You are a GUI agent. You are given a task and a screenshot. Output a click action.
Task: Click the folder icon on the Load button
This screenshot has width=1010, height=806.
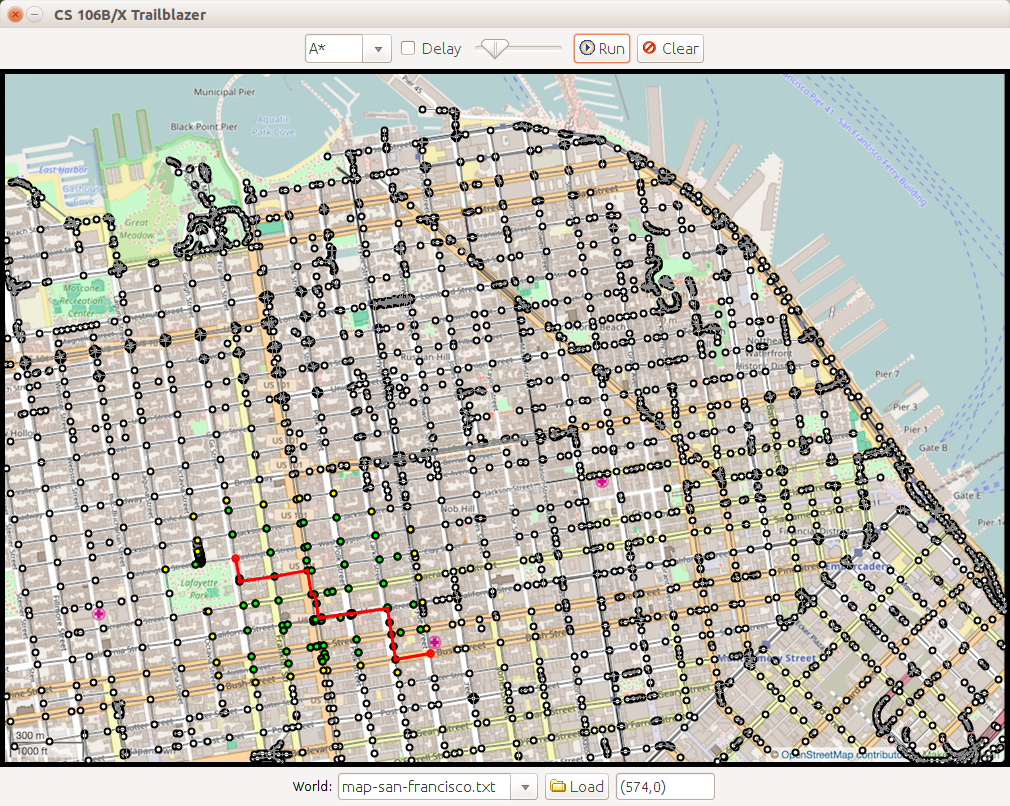(558, 787)
